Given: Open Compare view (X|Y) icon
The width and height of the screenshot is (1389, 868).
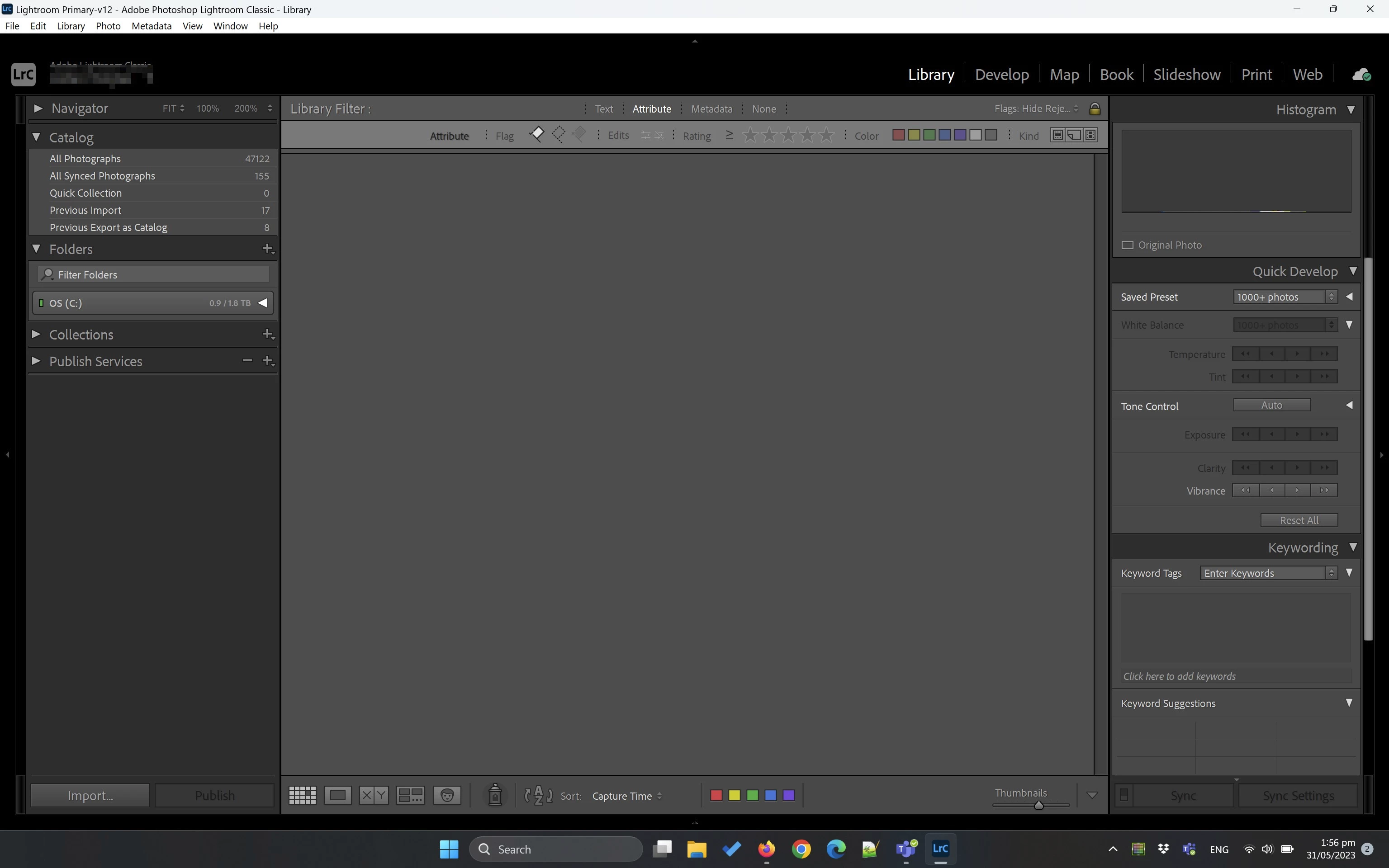Looking at the screenshot, I should (374, 795).
